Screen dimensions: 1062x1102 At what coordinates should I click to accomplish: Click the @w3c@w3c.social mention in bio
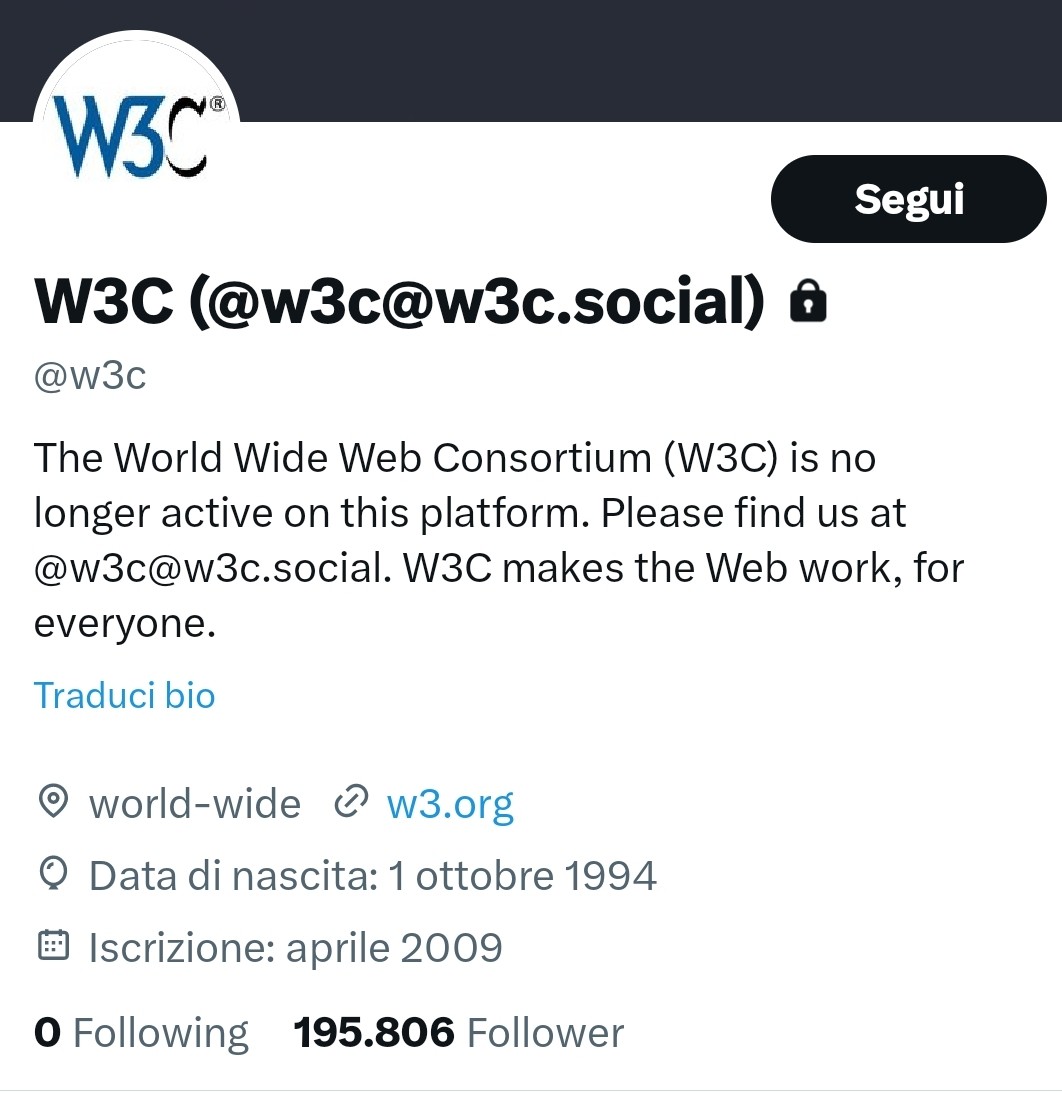[209, 568]
